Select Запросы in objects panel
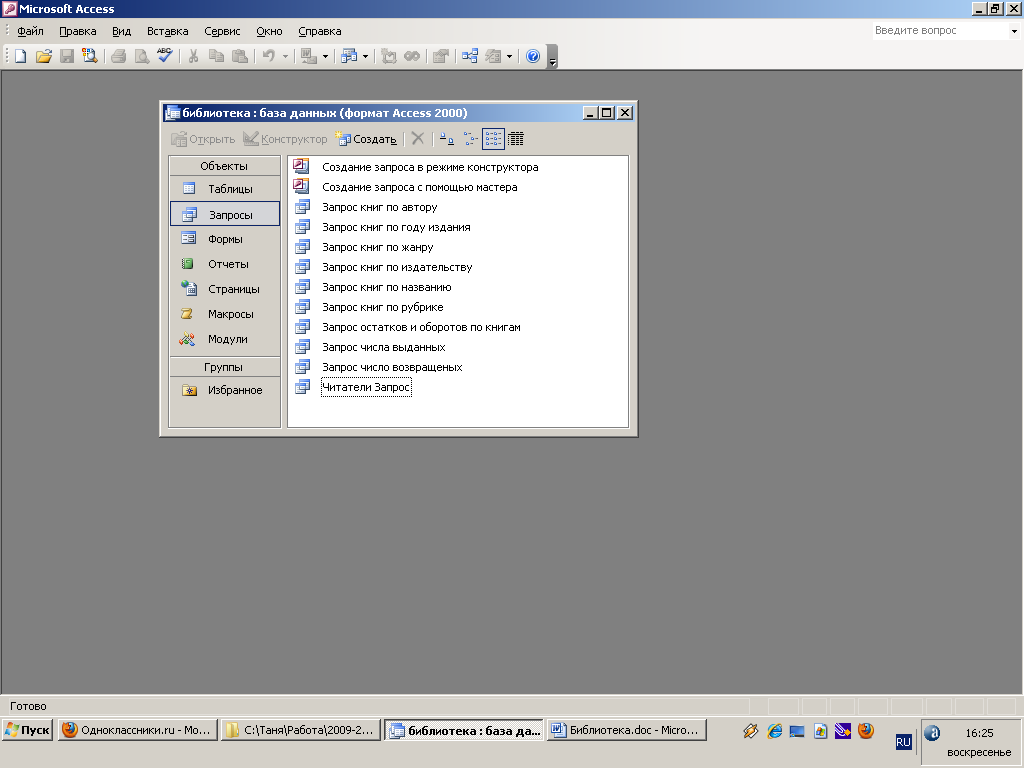1024x768 pixels. pos(225,214)
